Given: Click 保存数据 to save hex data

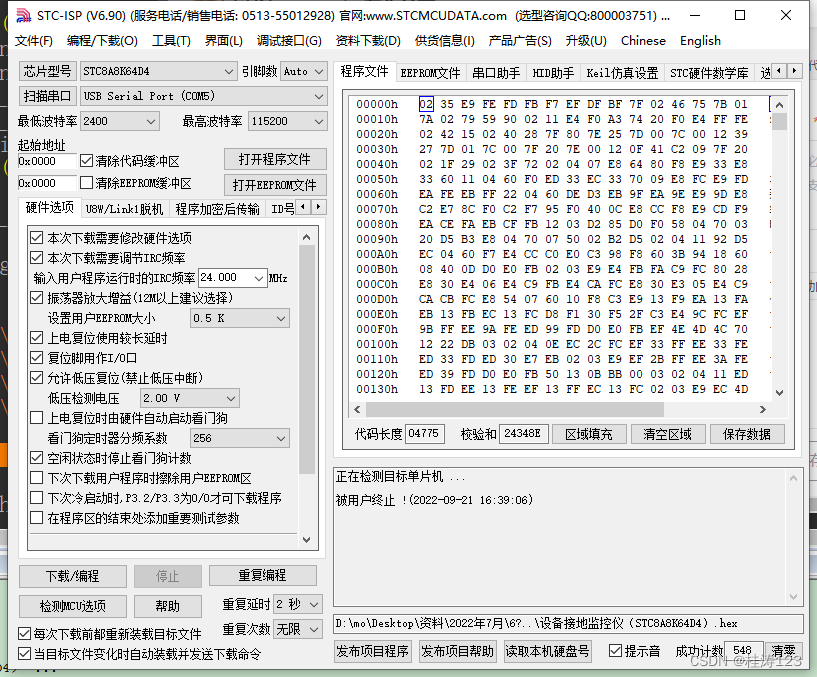Looking at the screenshot, I should pyautogui.click(x=745, y=433).
